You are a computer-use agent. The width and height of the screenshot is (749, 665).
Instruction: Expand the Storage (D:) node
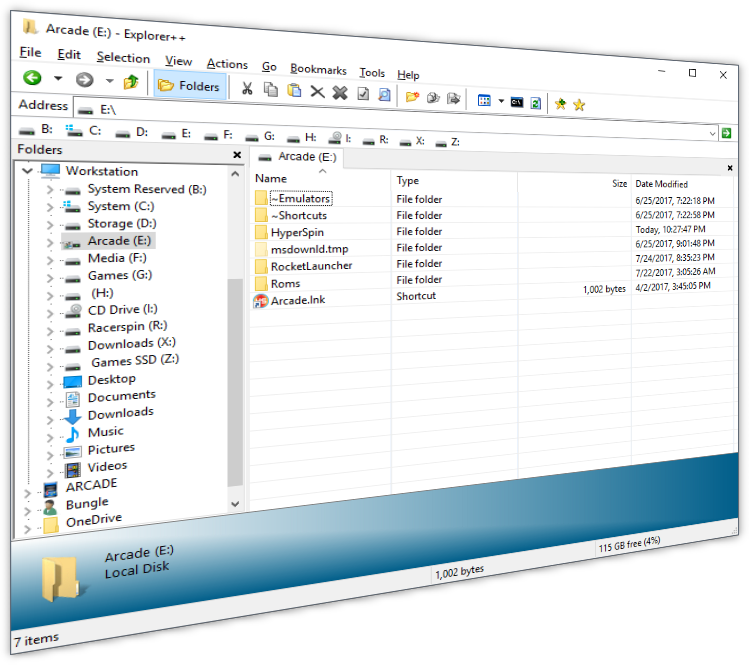pyautogui.click(x=50, y=225)
